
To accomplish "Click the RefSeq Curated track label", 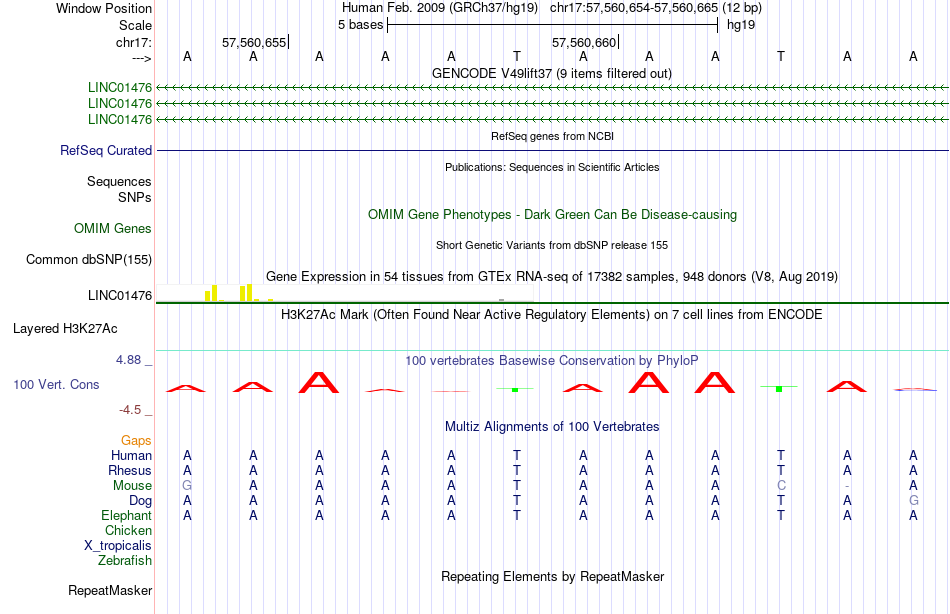I will pyautogui.click(x=106, y=150).
